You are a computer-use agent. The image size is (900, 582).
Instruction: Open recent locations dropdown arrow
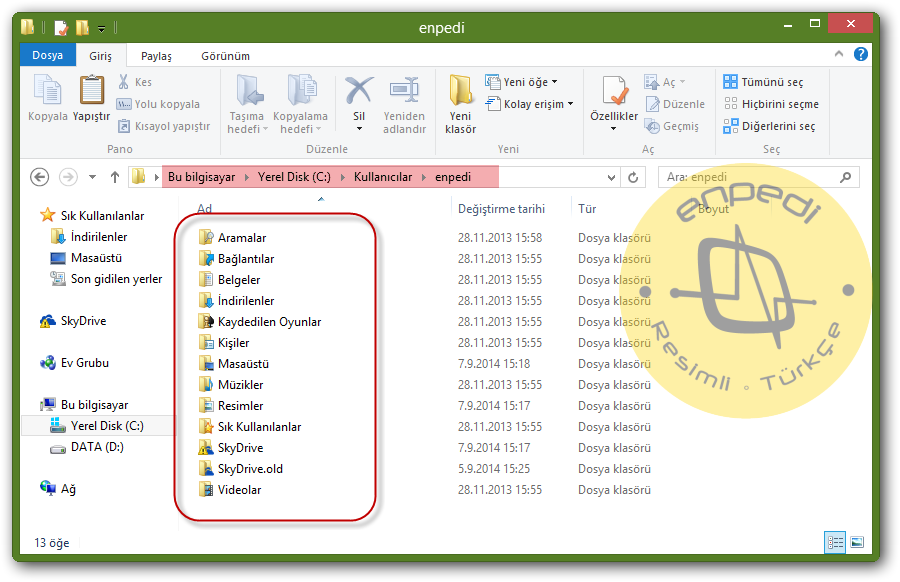[x=92, y=177]
